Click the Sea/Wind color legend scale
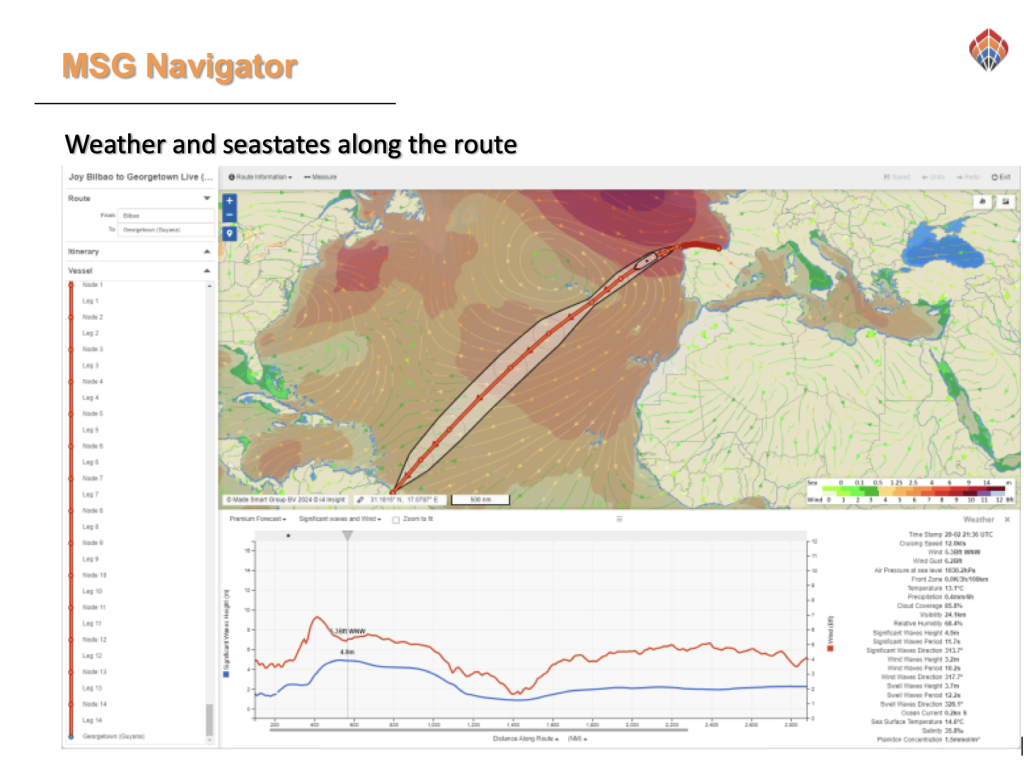The height and width of the screenshot is (767, 1024). pos(910,491)
